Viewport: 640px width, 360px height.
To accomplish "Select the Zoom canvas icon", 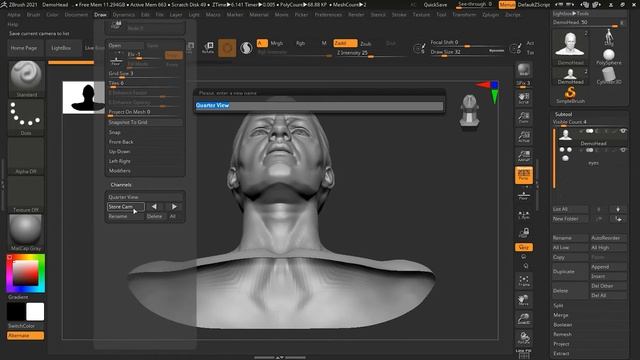I will coord(524,118).
